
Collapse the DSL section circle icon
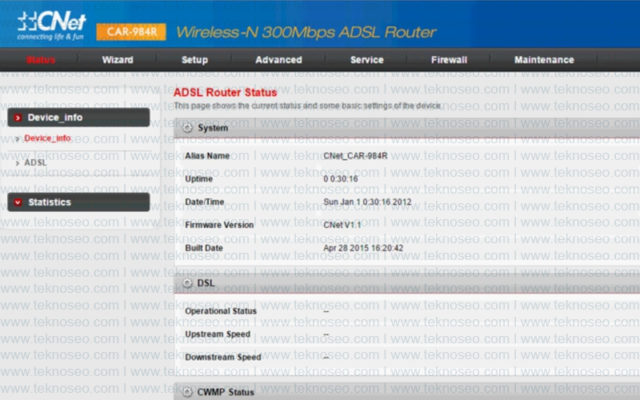(x=187, y=283)
